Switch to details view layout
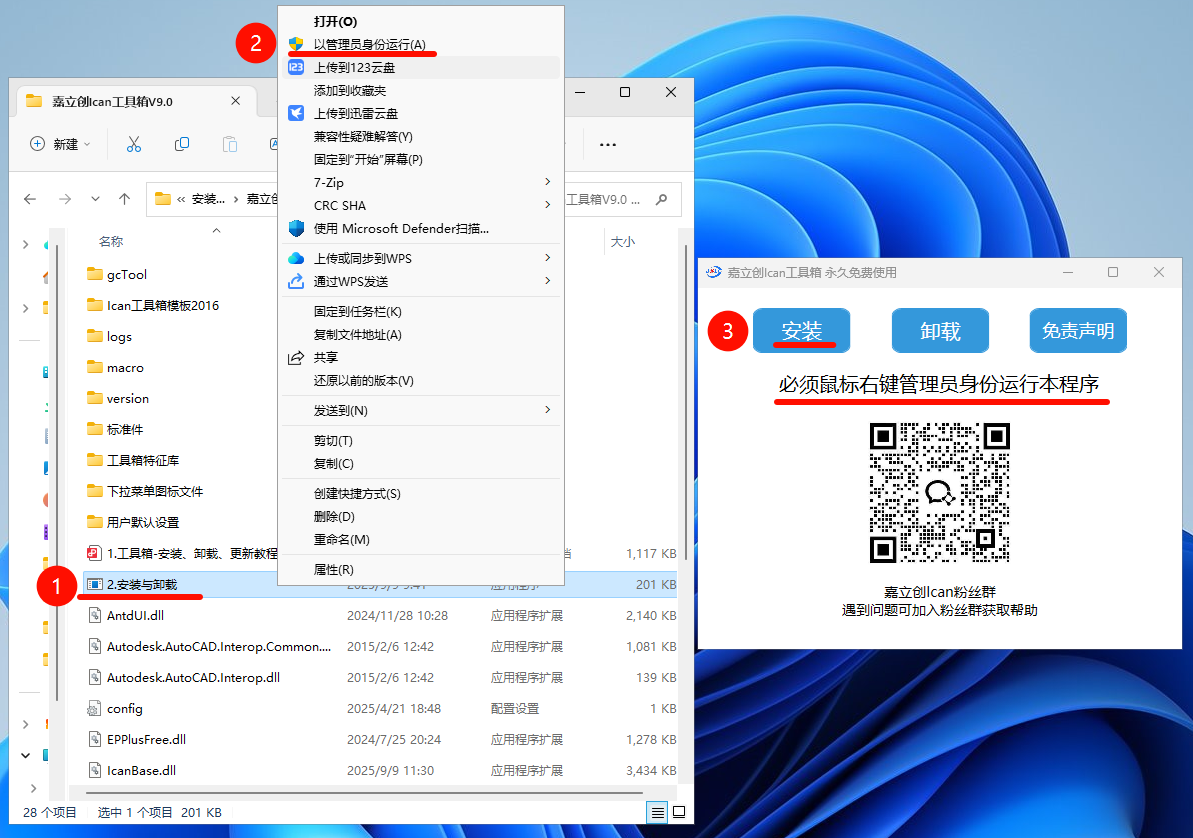Viewport: 1193px width, 838px height. pyautogui.click(x=657, y=812)
